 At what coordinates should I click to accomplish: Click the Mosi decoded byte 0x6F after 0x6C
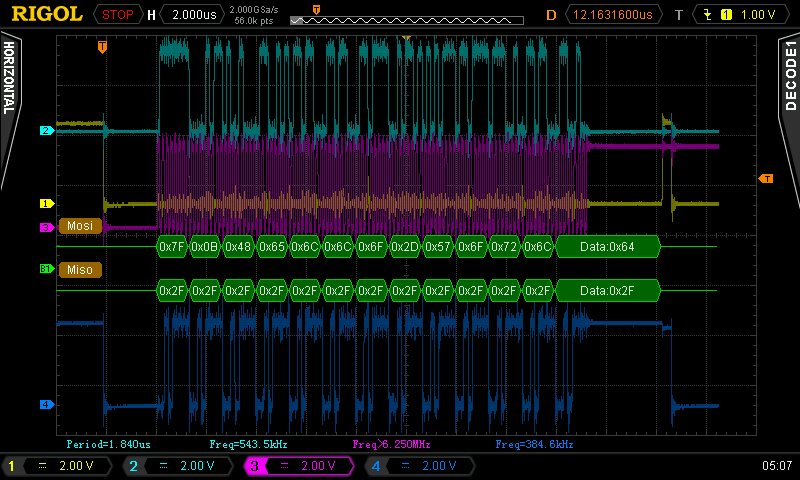tap(370, 246)
